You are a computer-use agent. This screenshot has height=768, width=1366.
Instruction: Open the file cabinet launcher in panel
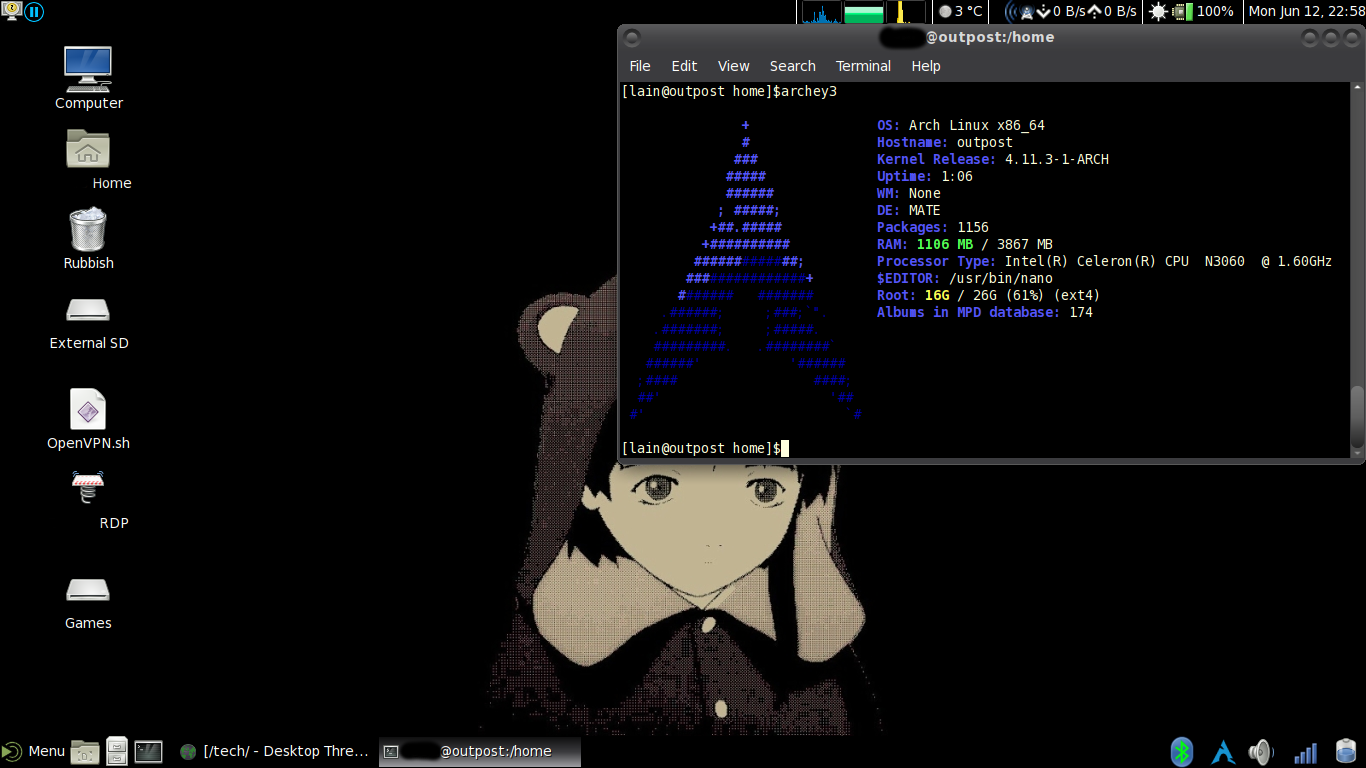(x=117, y=752)
